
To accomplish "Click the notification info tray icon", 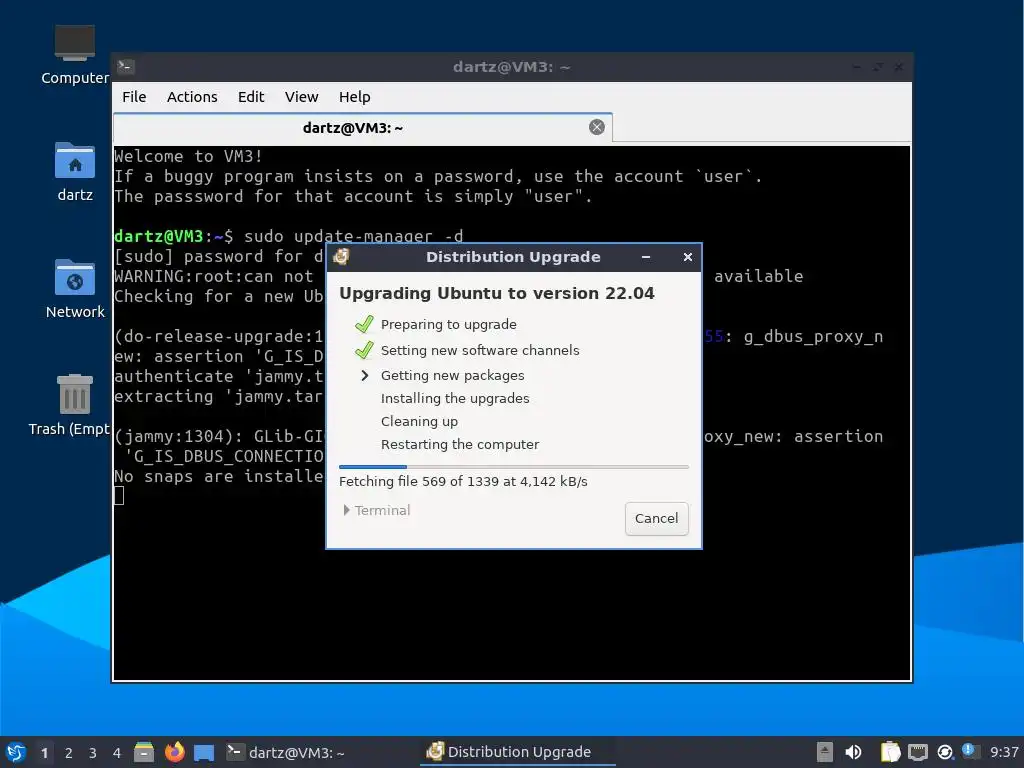I will pyautogui.click(x=969, y=750).
